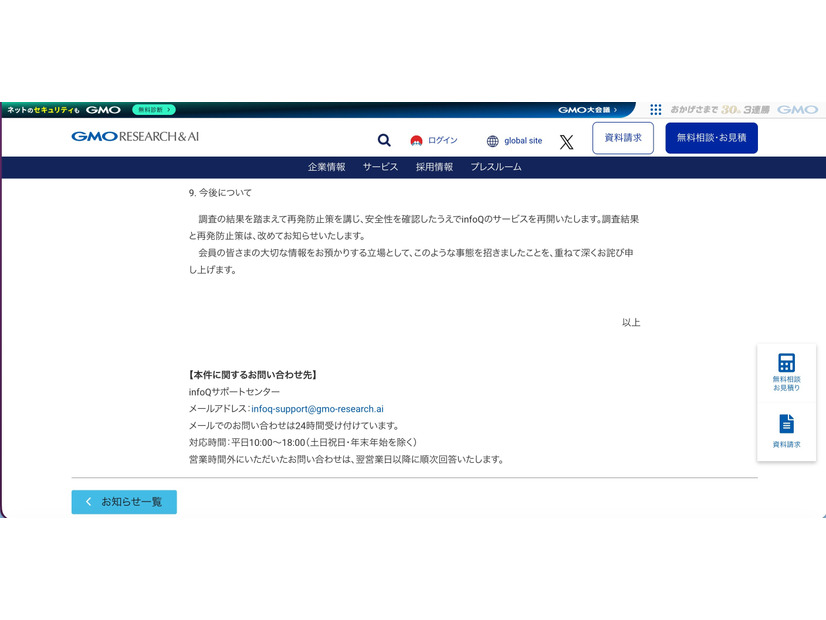Click the 対応時間：平日10:00〜18:00 line
Image resolution: width=826 pixels, height=620 pixels.
click(303, 442)
